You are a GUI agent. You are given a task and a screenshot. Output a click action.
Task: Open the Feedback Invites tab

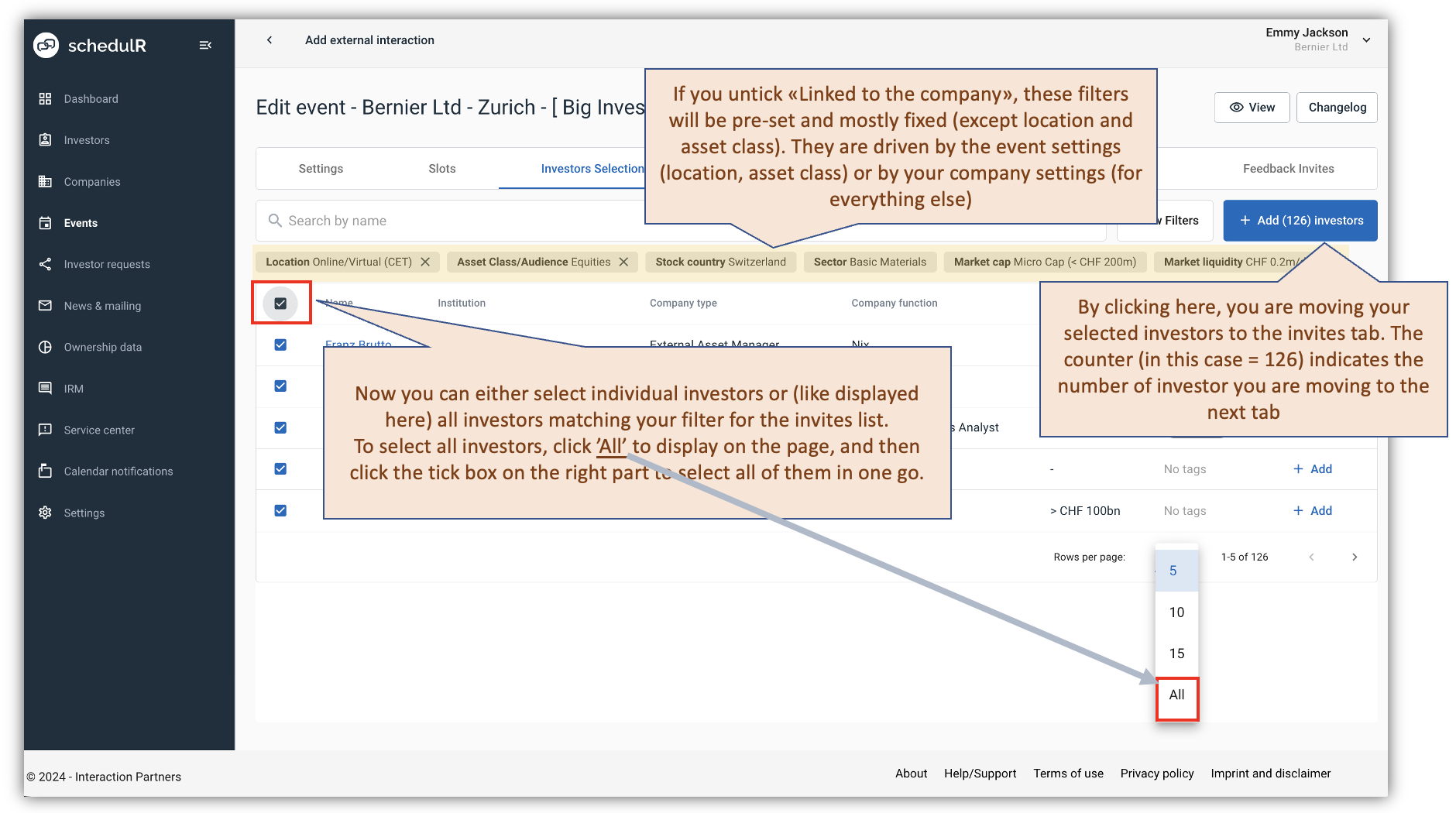[1288, 168]
